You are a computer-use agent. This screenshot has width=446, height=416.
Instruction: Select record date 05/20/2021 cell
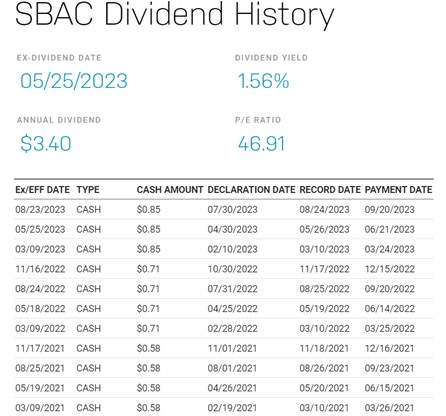pos(324,388)
